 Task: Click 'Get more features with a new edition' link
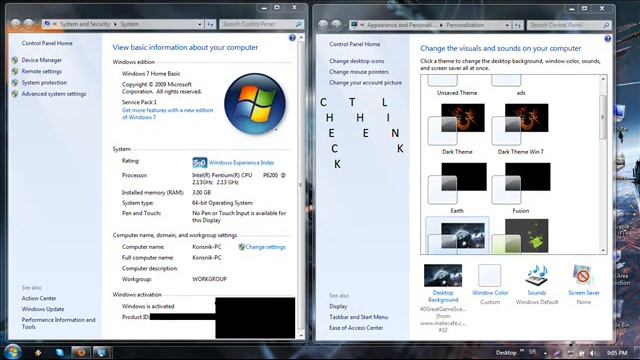pyautogui.click(x=167, y=113)
